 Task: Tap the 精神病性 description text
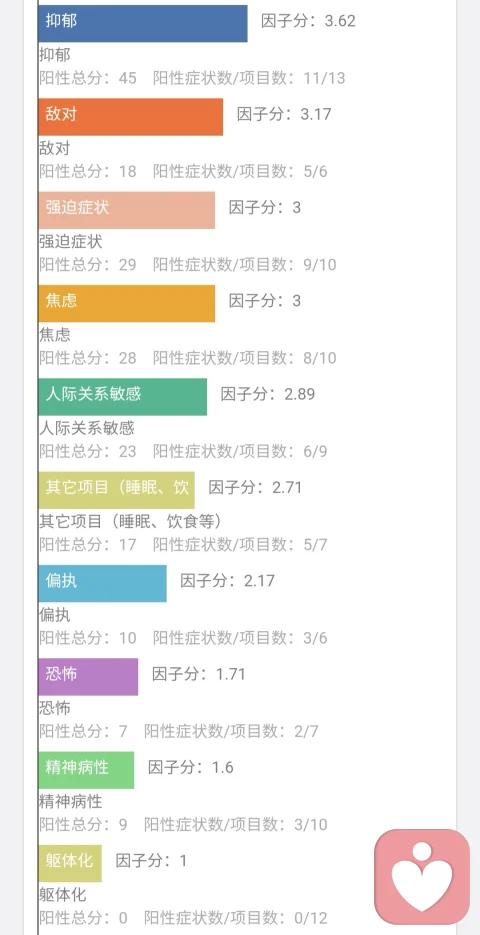[x=70, y=801]
